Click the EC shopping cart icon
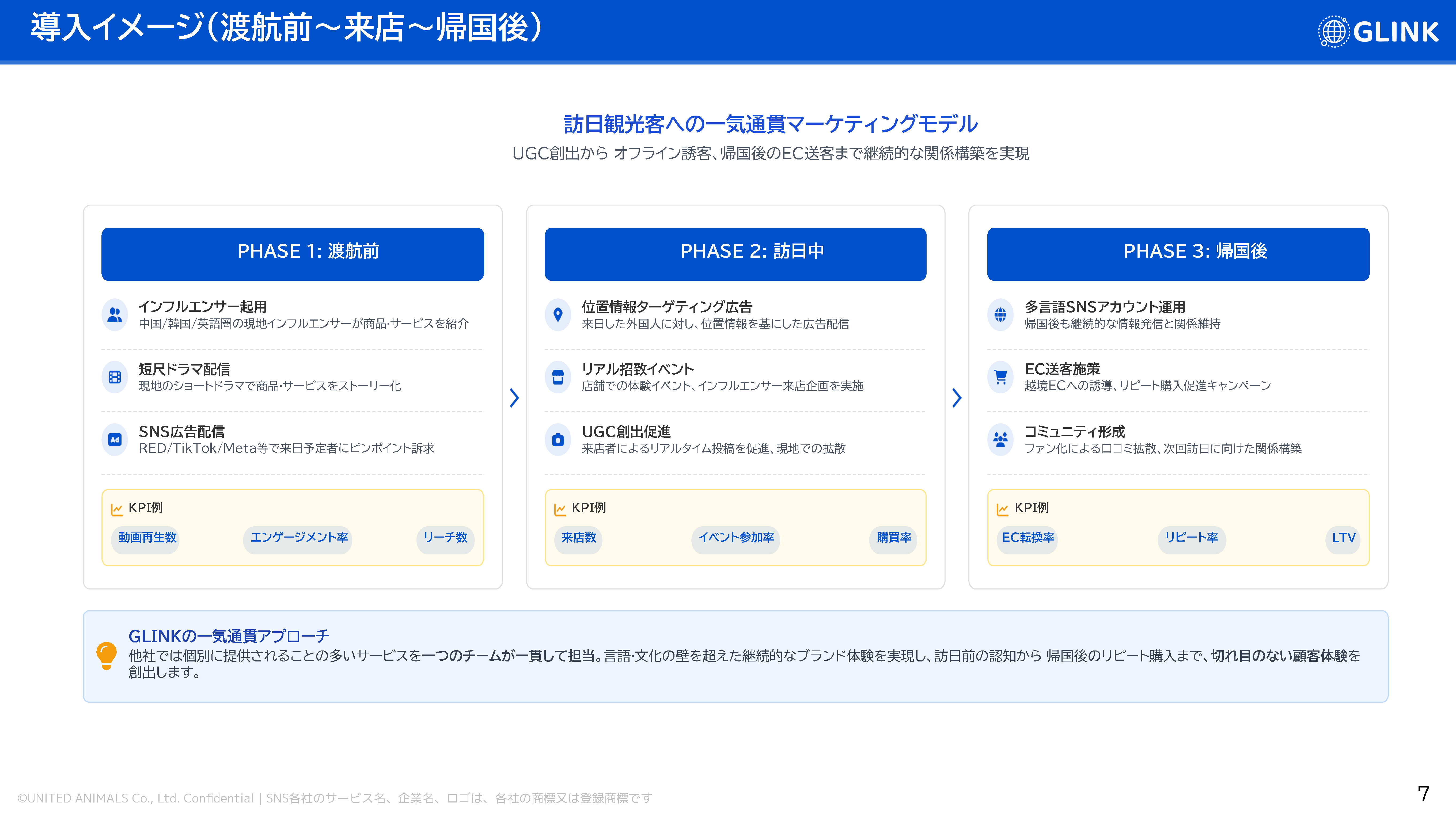The image size is (1456, 818). pos(1000,377)
